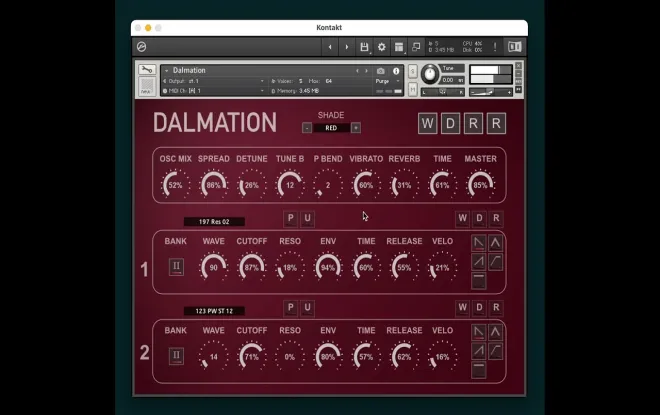Open the save (floppy disk) menu
Screen dimensions: 660x415
coord(364,47)
